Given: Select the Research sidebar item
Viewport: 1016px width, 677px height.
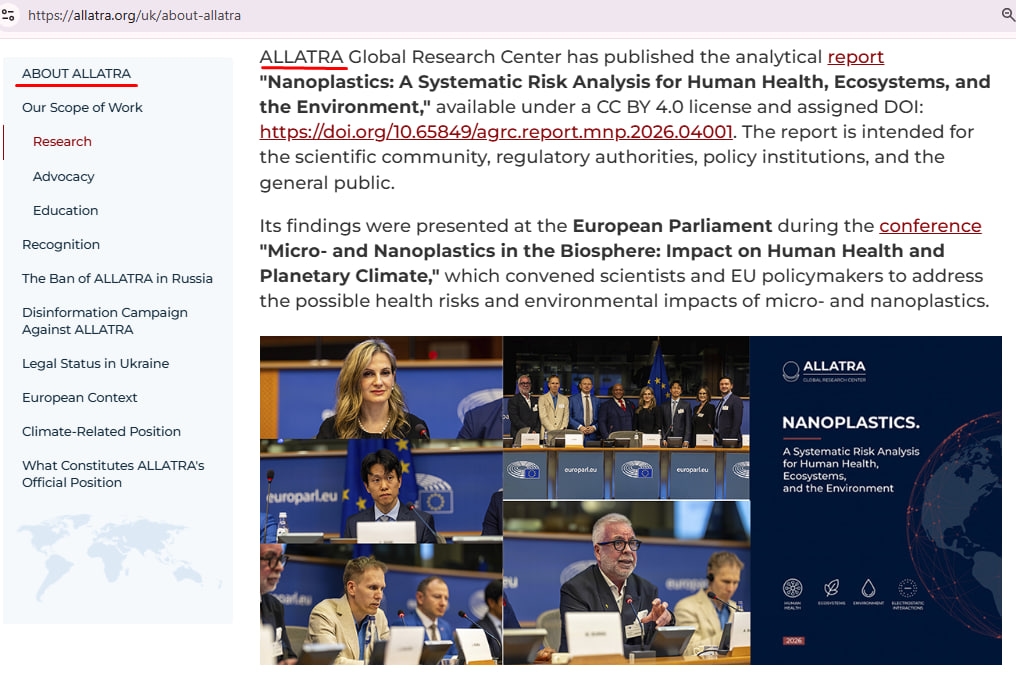Looking at the screenshot, I should (62, 141).
